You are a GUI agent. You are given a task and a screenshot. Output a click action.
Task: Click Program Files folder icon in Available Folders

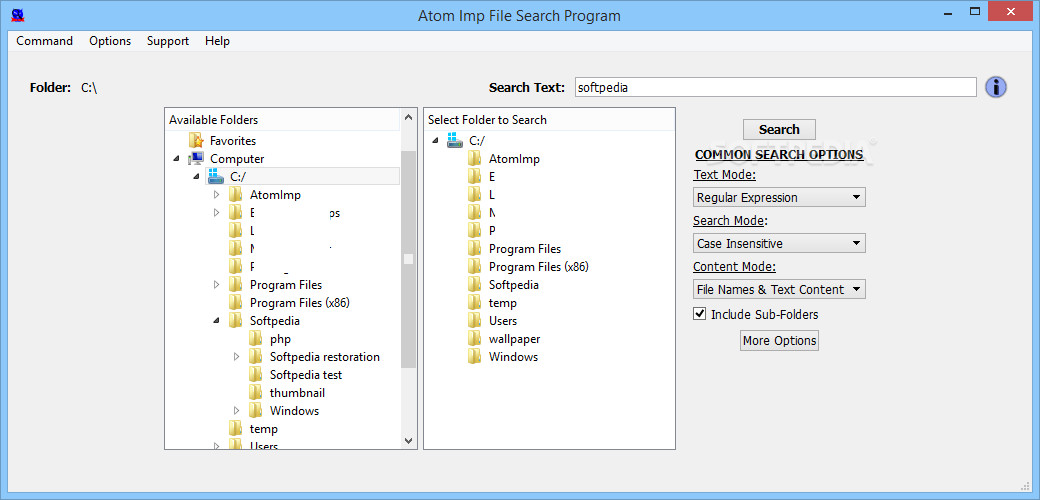click(x=235, y=284)
